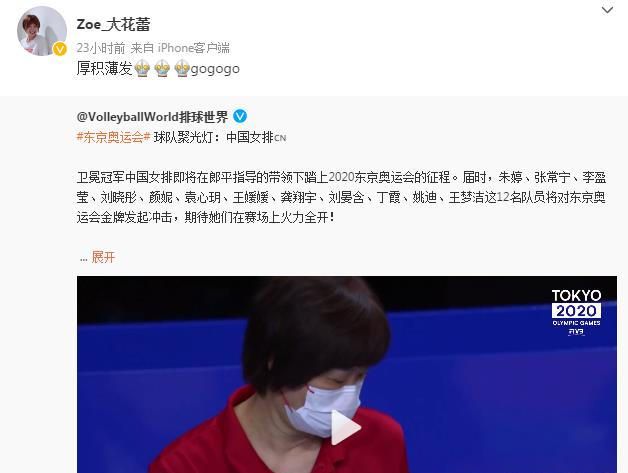This screenshot has width=628, height=473.
Task: Click the reposted text paragraph body
Action: [341, 197]
